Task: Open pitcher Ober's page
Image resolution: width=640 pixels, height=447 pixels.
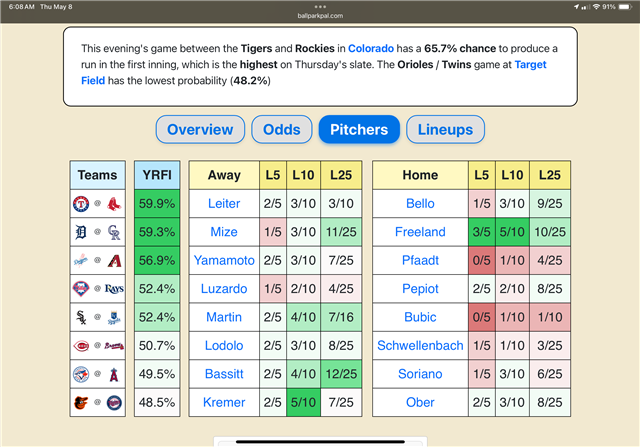Action: coord(420,403)
